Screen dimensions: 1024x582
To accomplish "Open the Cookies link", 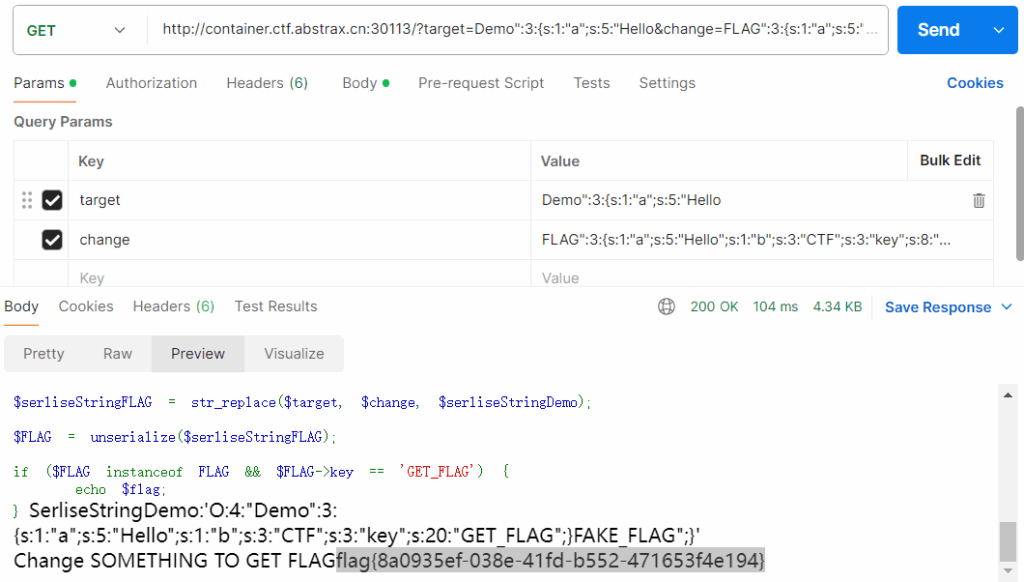I will pyautogui.click(x=975, y=83).
